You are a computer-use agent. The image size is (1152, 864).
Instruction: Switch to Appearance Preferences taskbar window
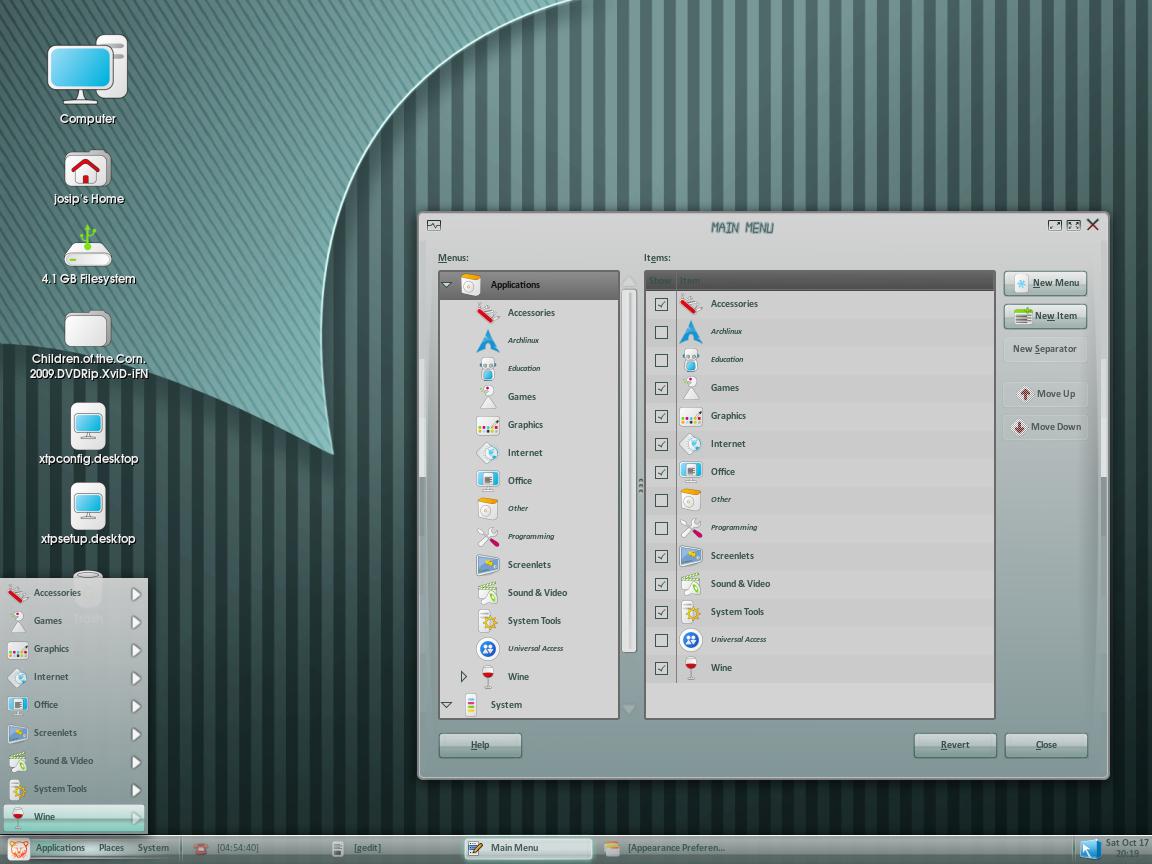tap(665, 848)
